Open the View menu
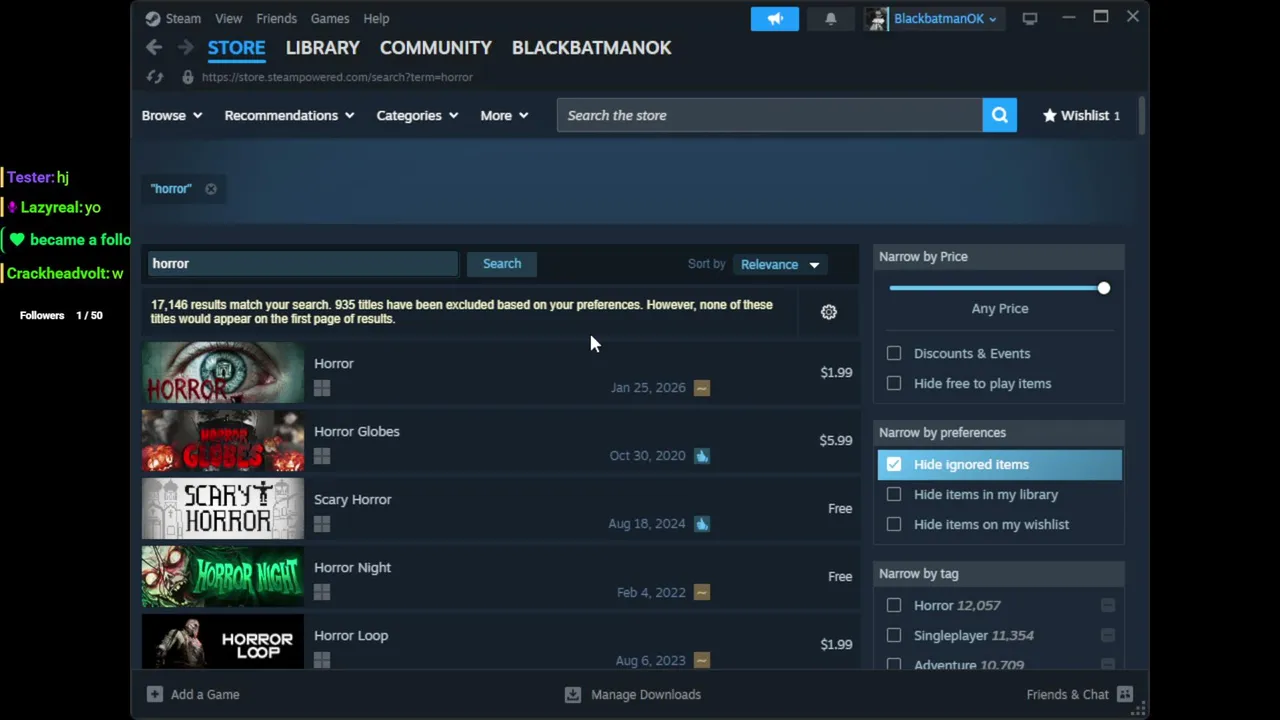The image size is (1280, 720). point(228,18)
